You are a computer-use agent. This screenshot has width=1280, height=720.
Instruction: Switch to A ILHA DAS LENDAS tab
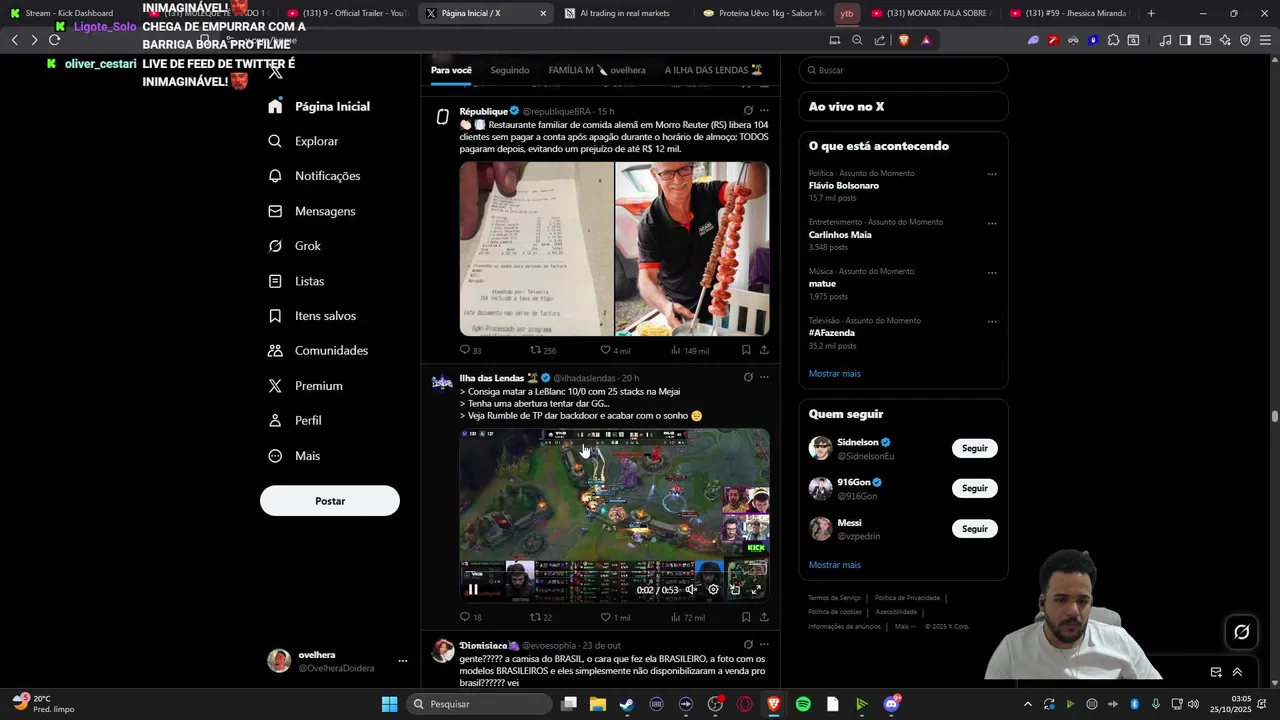(713, 70)
